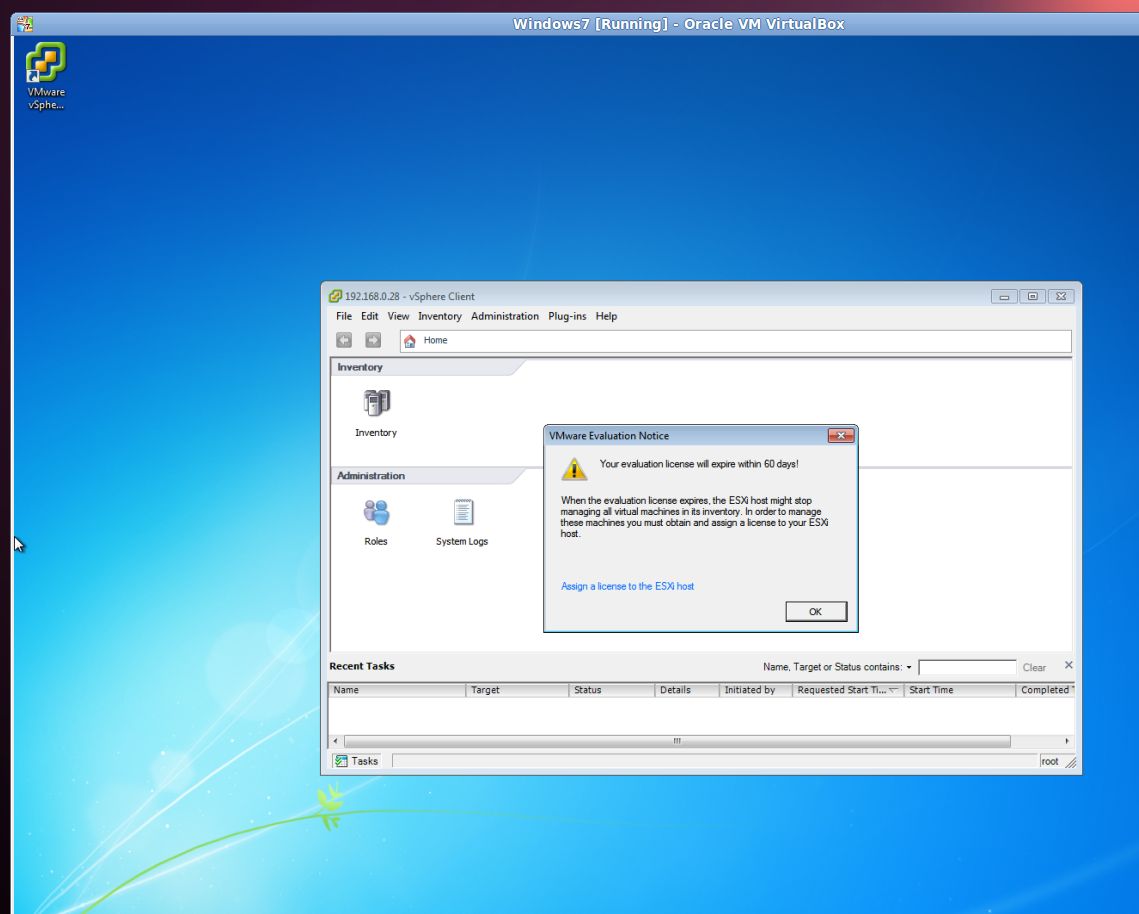Screen dimensions: 1139x914
Task: Open the VMware vSphere desktop shortcut
Action: click(x=46, y=76)
